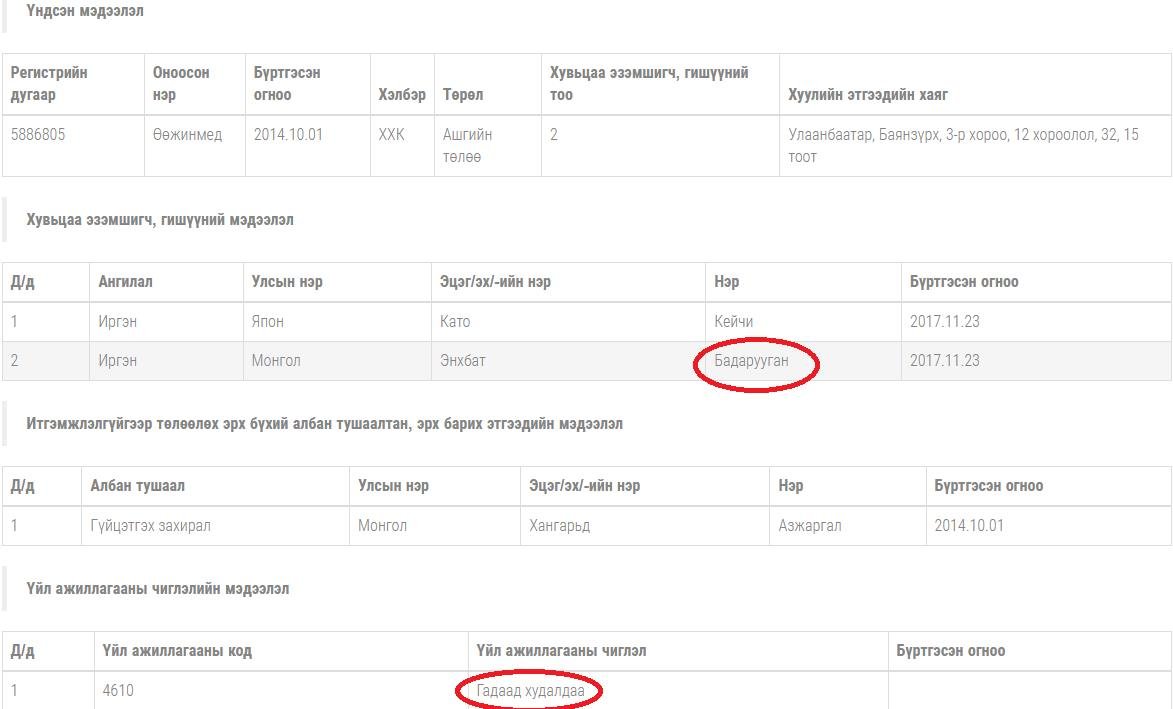Select the company name Өөжинмед
The image size is (1173, 709).
[x=187, y=135]
